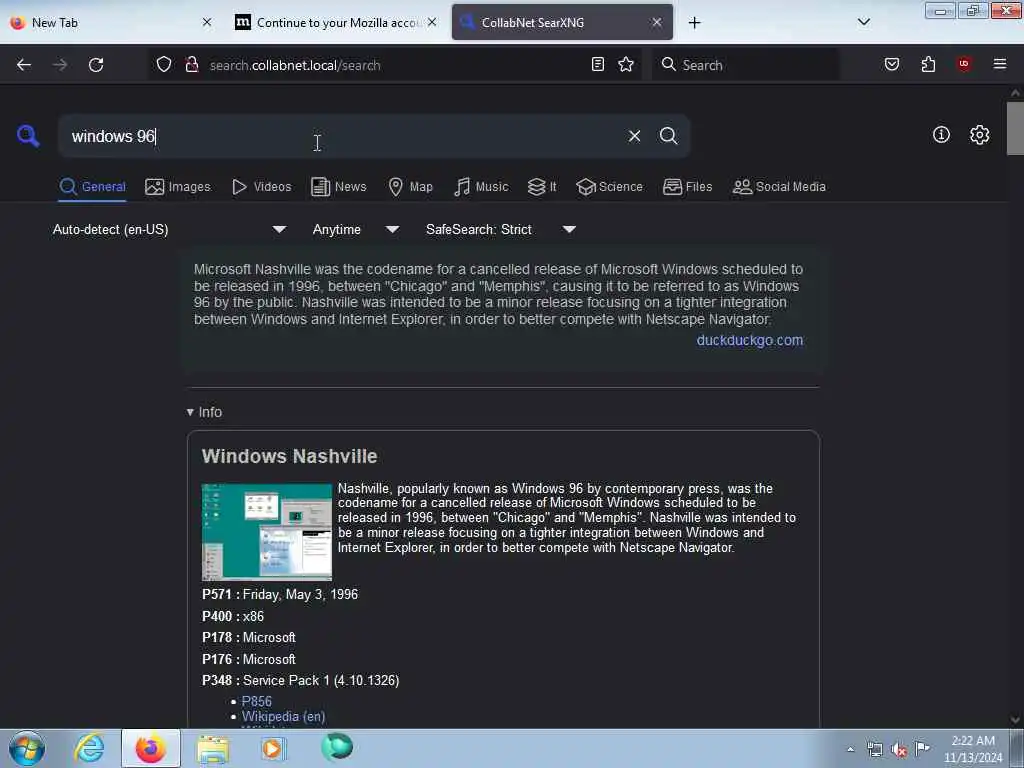Image resolution: width=1024 pixels, height=768 pixels.
Task: Open the Windows Start menu
Action: click(x=27, y=748)
